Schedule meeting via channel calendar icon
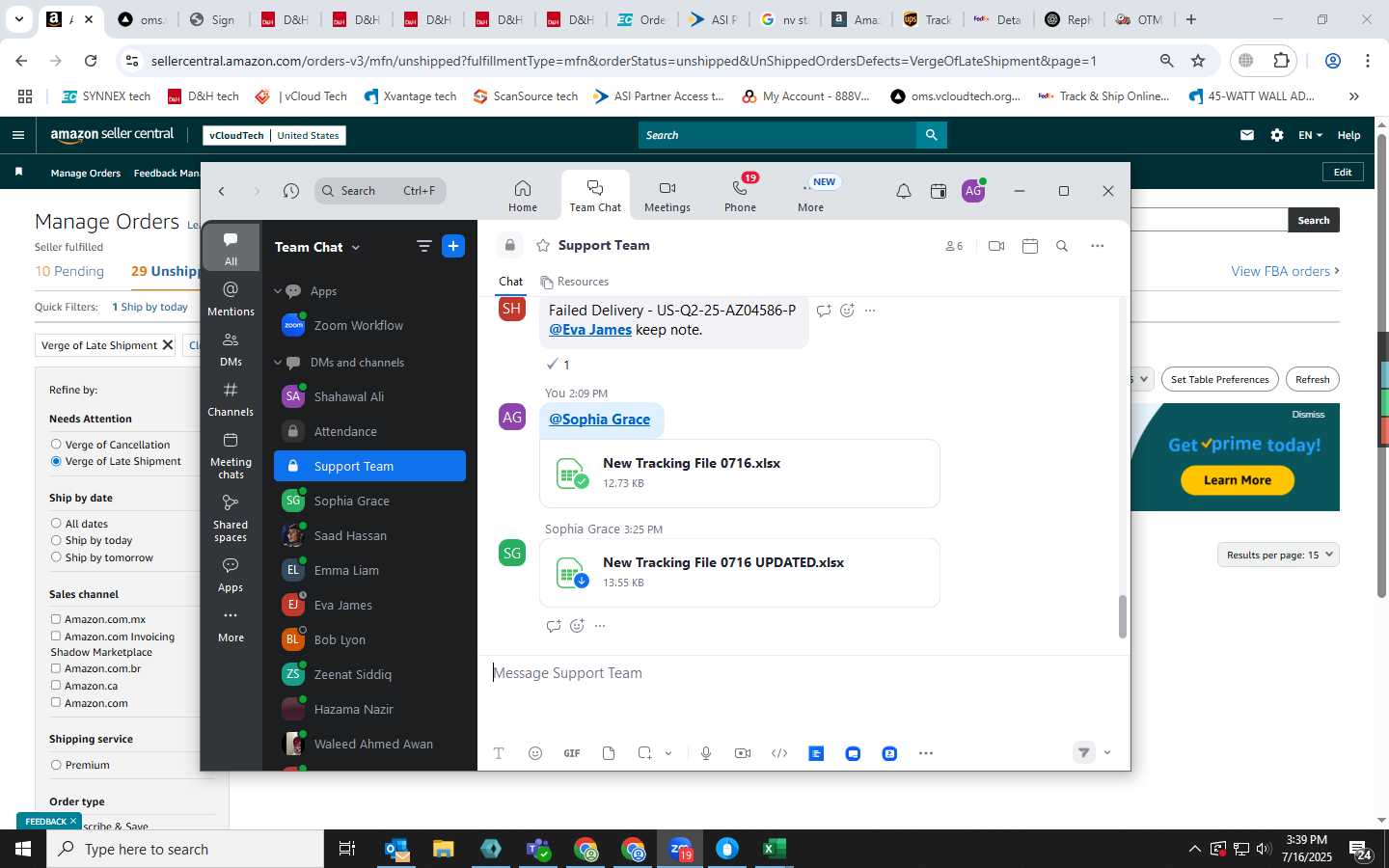Screen dimensions: 1389x868 tap(1029, 246)
